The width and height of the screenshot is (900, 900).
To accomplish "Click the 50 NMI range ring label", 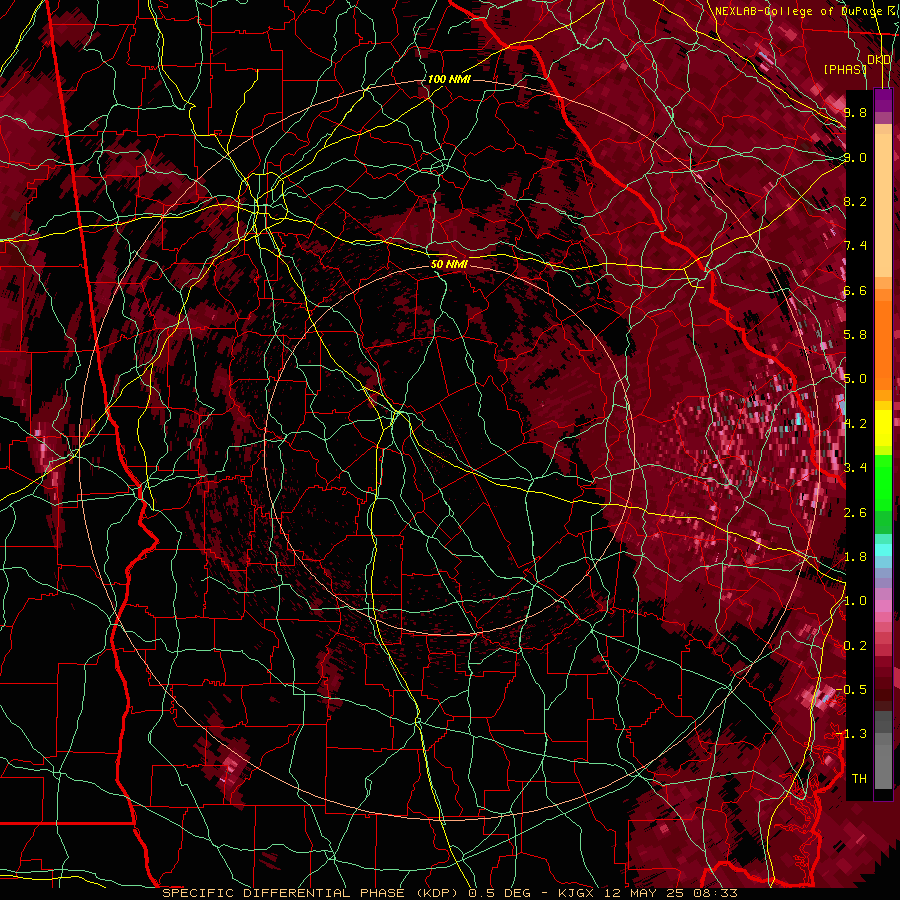I will click(x=449, y=265).
